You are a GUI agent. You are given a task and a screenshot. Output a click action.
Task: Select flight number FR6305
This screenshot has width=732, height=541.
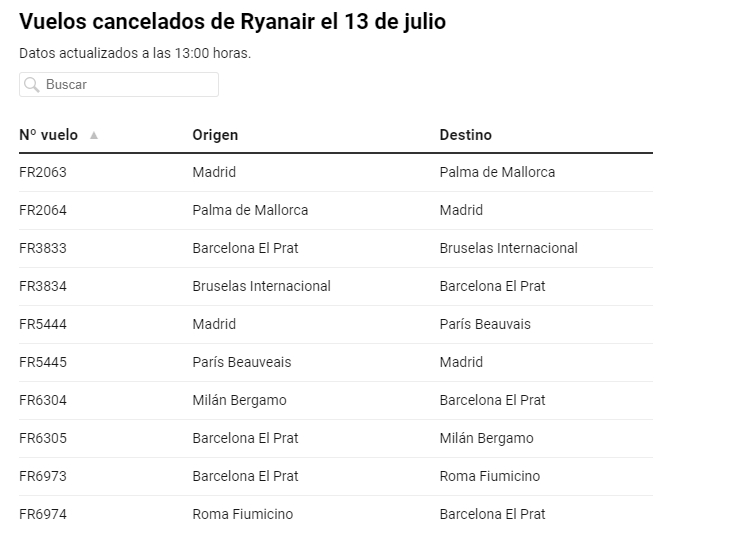pyautogui.click(x=43, y=438)
